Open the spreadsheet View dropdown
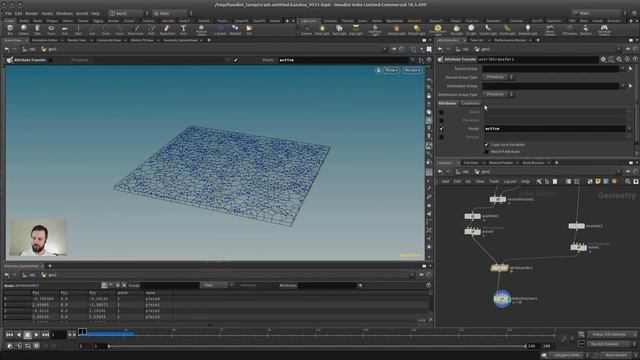This screenshot has width=640, height=360. 216,285
